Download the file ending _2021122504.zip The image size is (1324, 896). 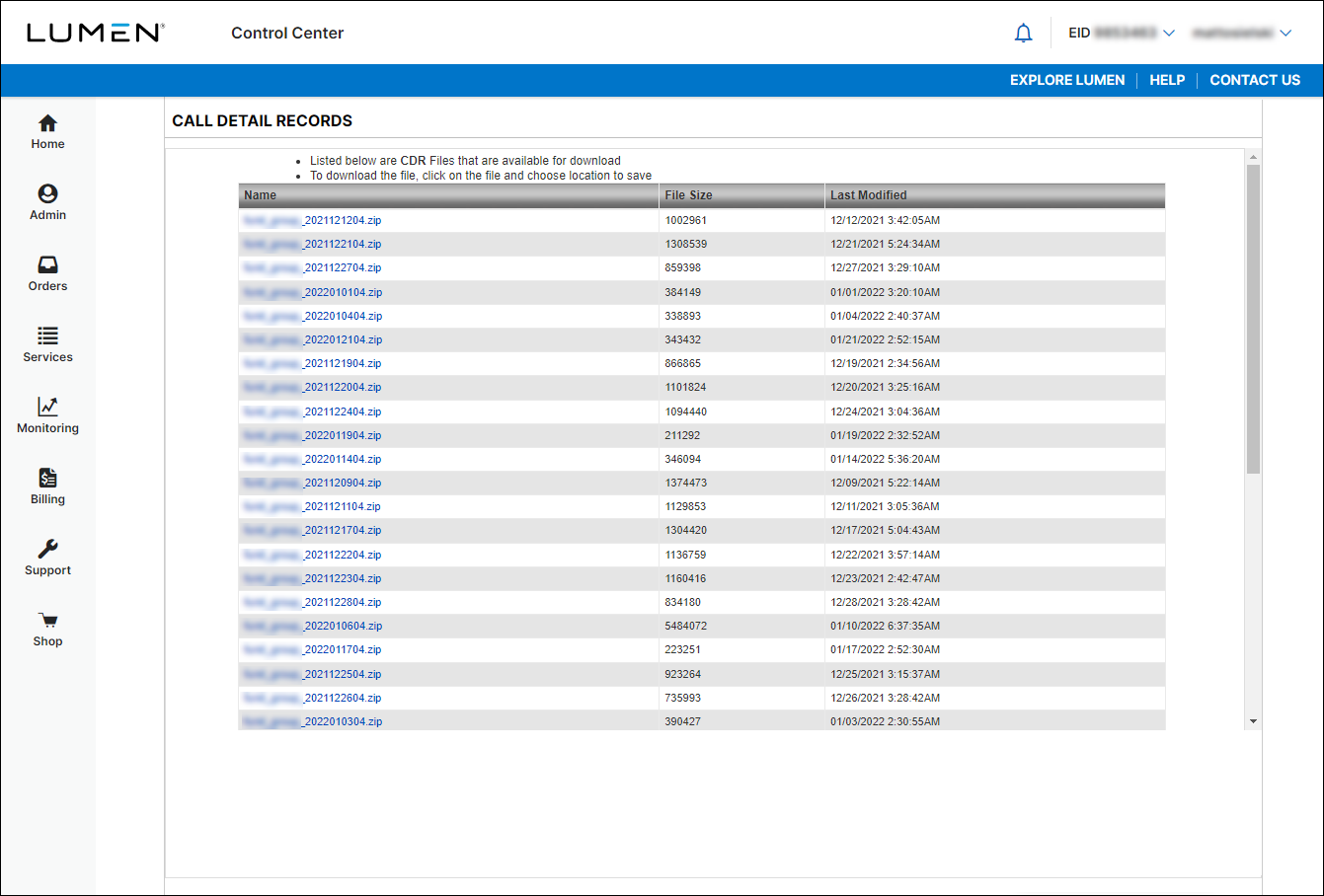point(312,674)
